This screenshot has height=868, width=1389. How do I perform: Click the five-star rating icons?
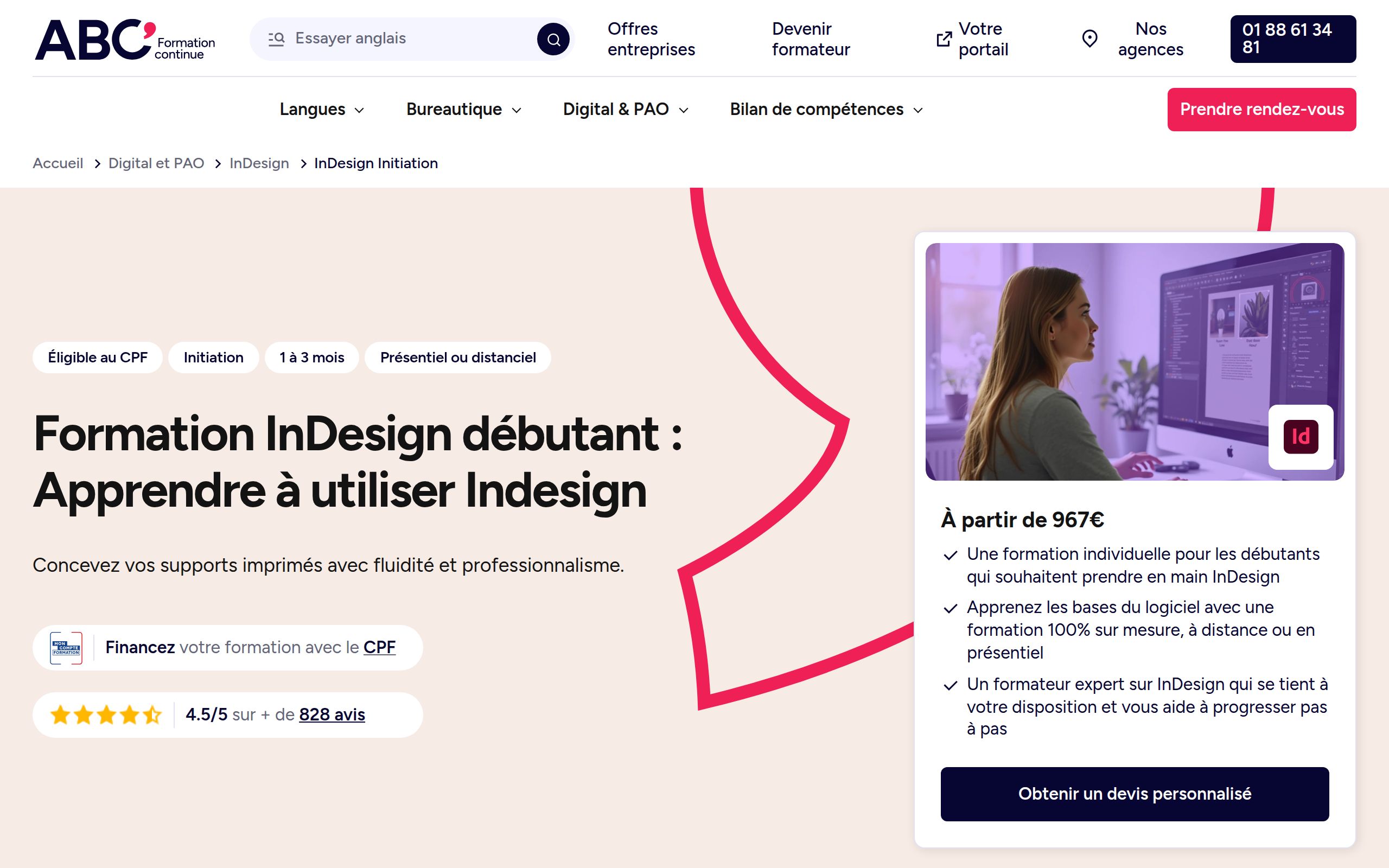point(106,714)
